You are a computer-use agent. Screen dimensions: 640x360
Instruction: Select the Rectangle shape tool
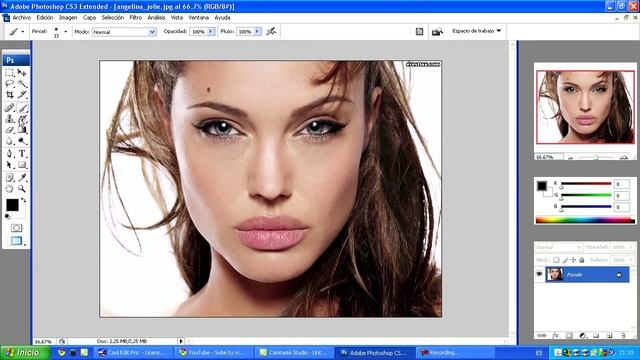(22, 165)
